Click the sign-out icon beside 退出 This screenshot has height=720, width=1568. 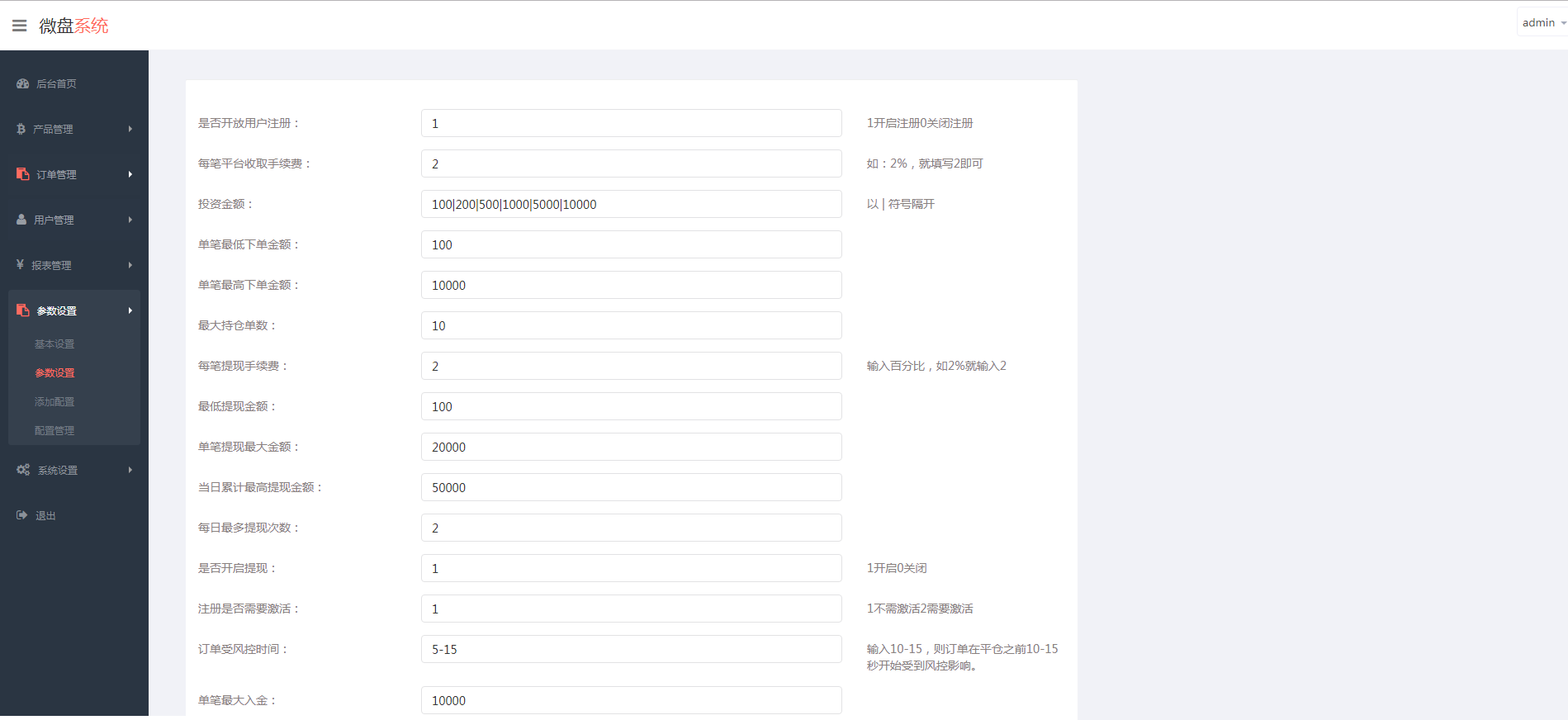click(x=22, y=515)
